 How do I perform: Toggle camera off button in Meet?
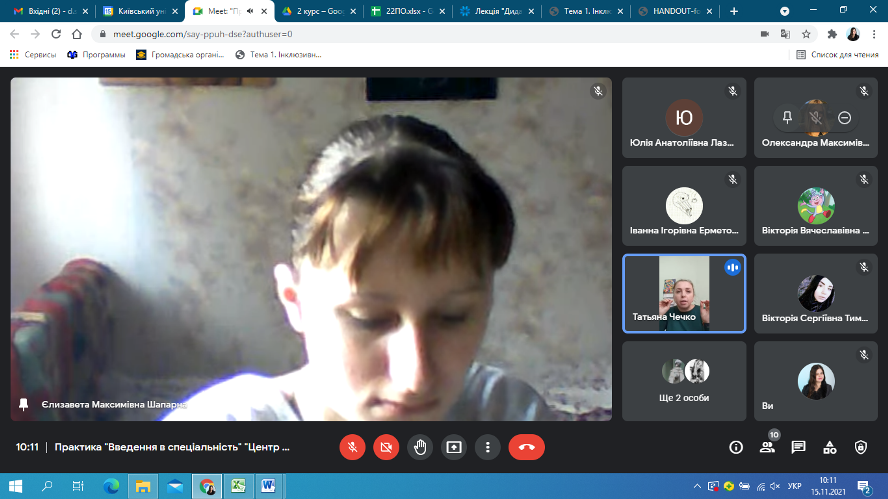[386, 447]
